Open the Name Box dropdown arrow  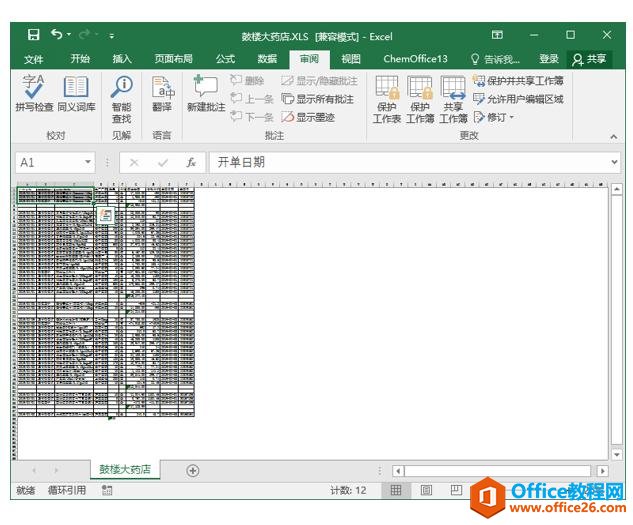coord(88,162)
